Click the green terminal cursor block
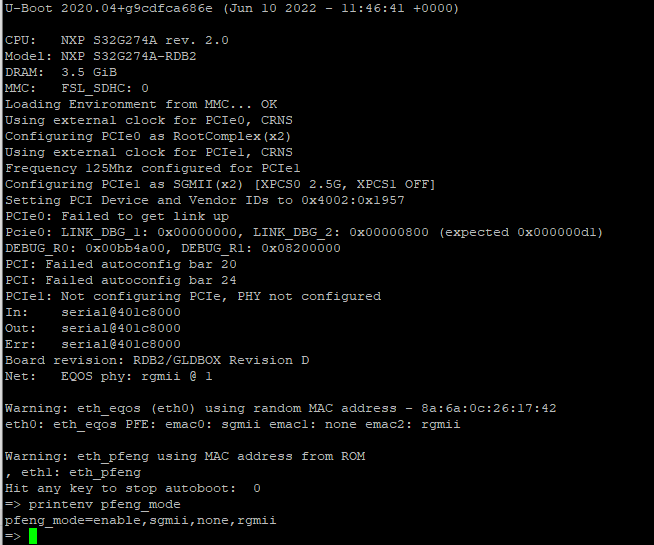This screenshot has width=654, height=545. 32,536
